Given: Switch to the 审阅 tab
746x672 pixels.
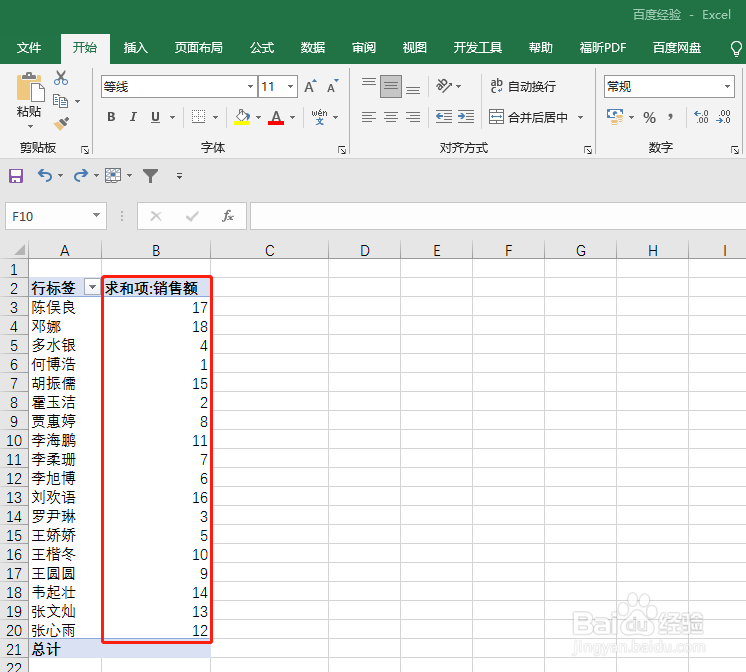Looking at the screenshot, I should tap(364, 48).
